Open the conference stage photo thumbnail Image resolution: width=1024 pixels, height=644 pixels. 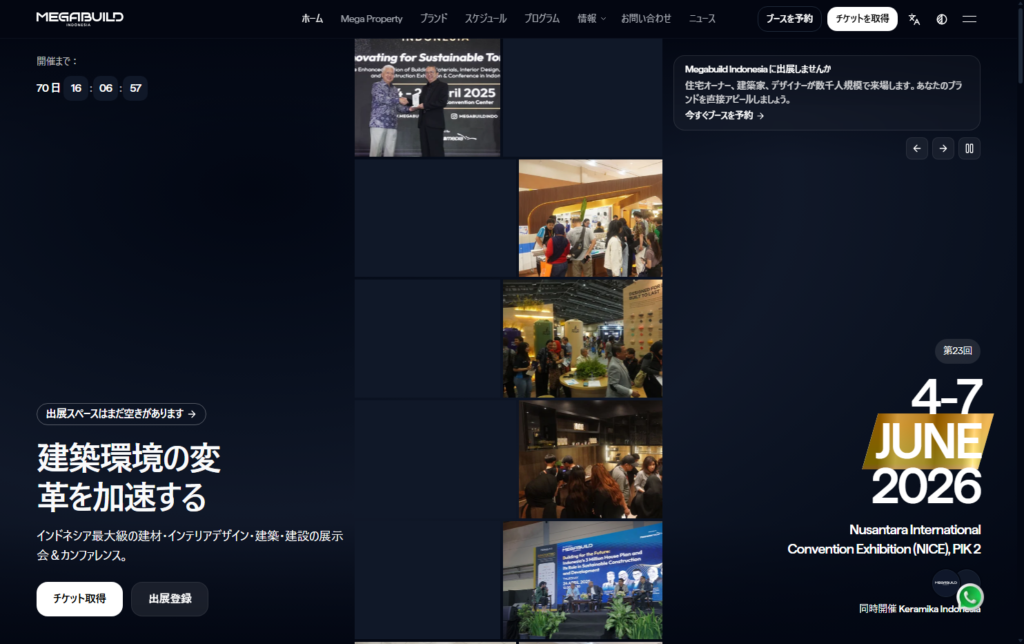(582, 580)
